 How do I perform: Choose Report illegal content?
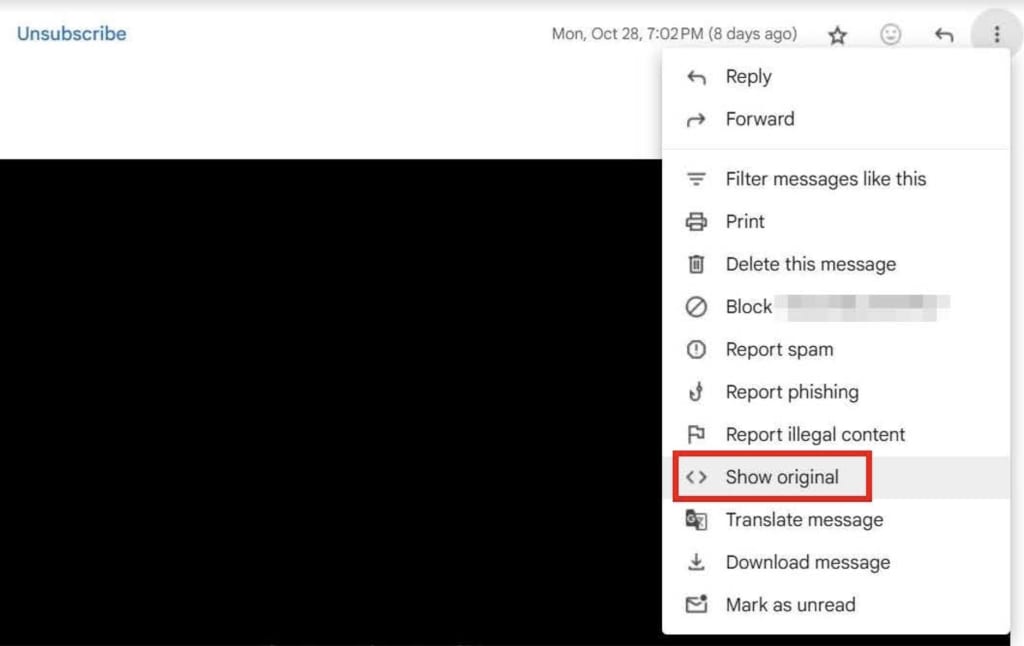click(x=836, y=434)
